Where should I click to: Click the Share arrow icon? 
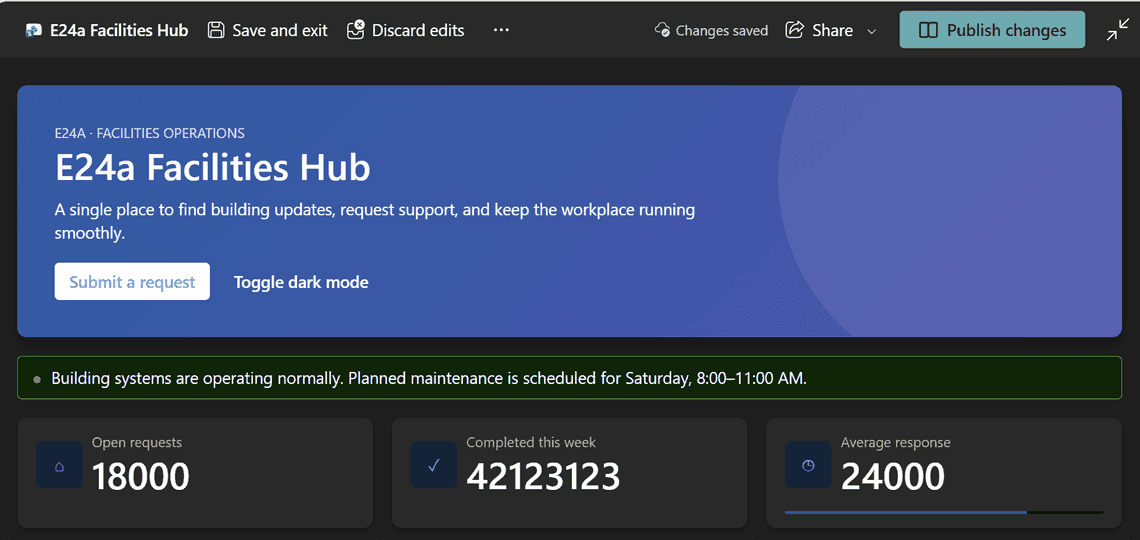pyautogui.click(x=795, y=30)
